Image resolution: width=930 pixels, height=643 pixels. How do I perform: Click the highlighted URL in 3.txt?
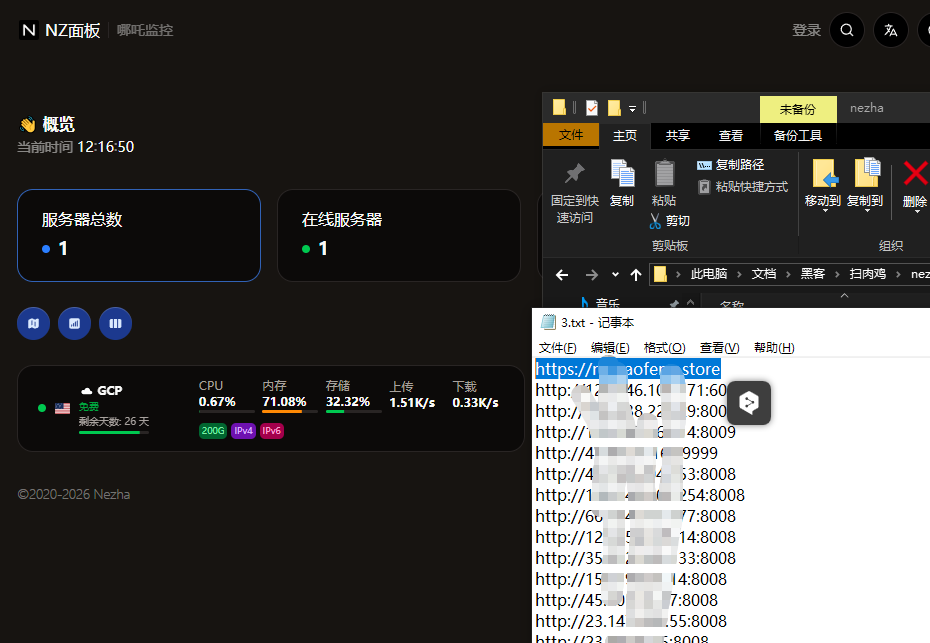point(628,368)
